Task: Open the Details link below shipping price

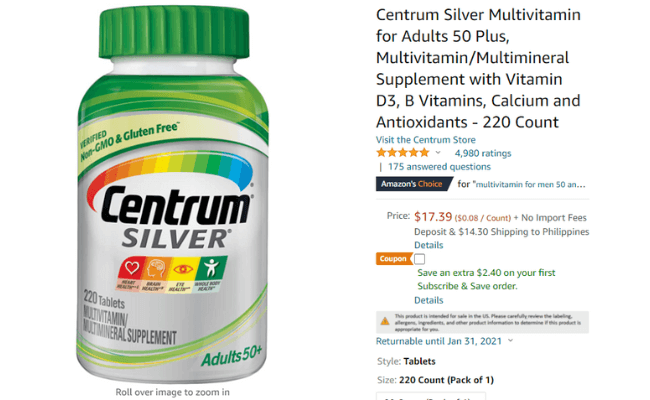Action: [x=429, y=245]
